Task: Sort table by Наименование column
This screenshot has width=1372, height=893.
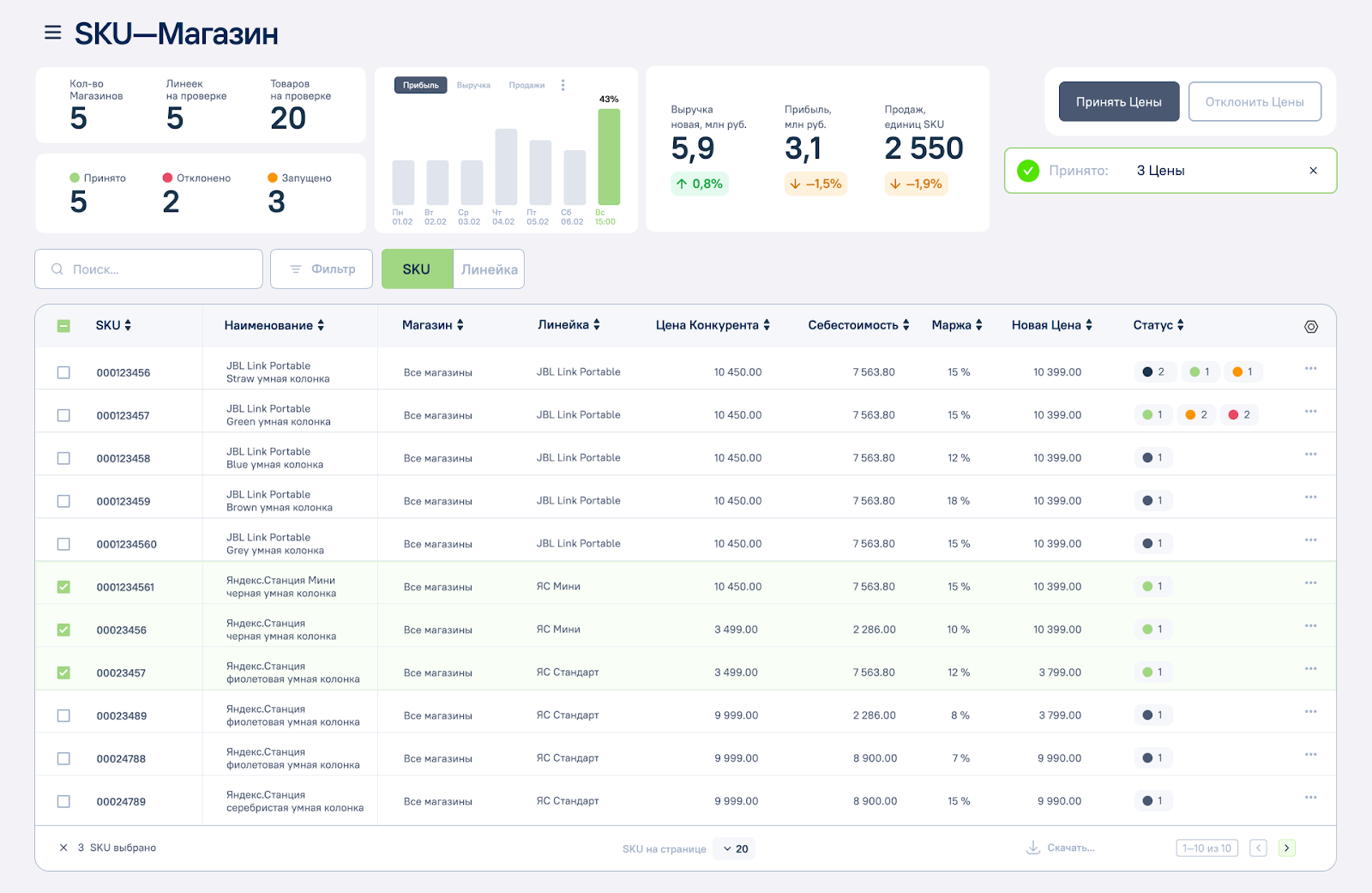Action: tap(274, 325)
